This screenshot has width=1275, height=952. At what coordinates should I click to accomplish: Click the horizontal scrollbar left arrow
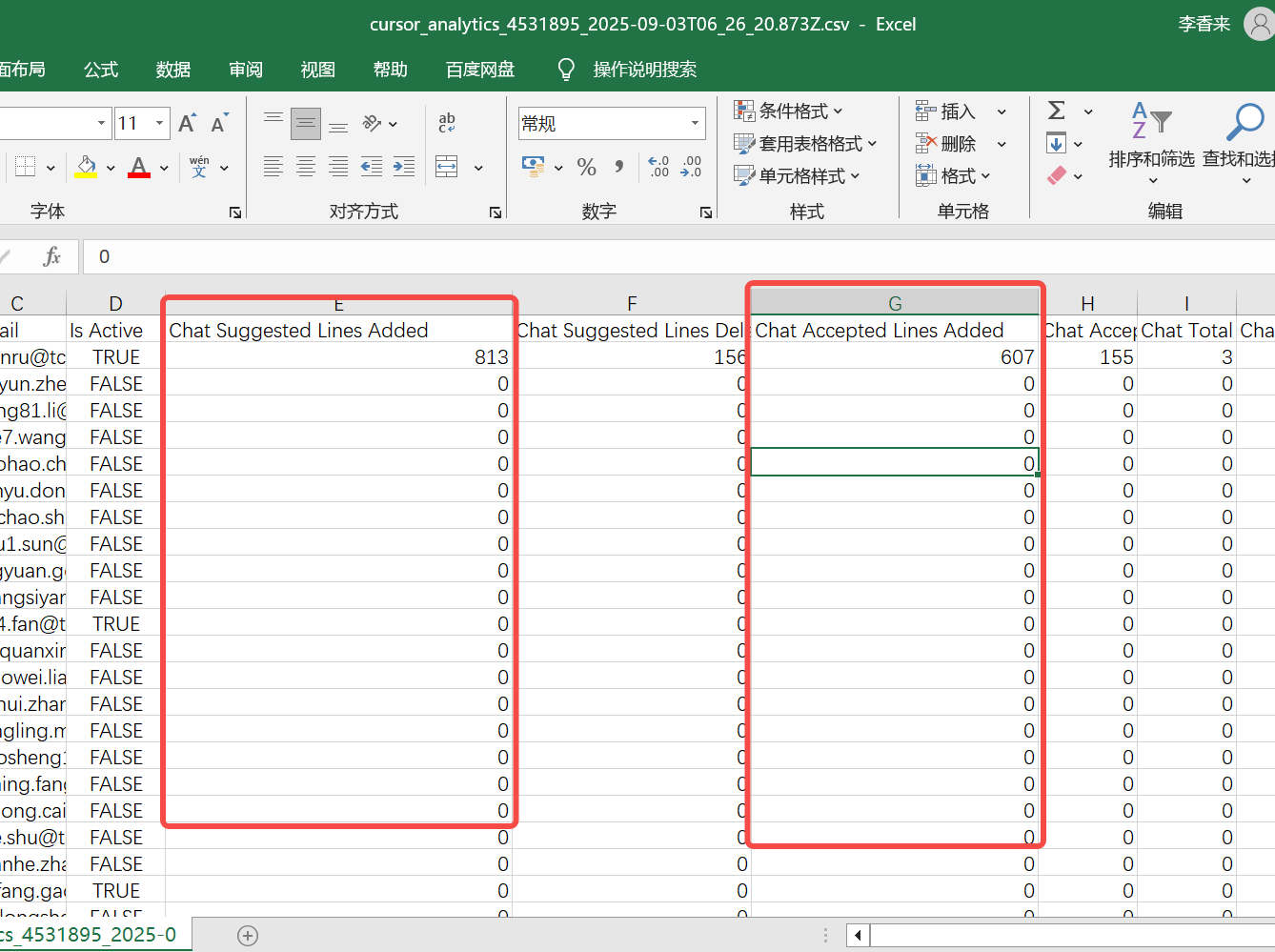(x=858, y=936)
